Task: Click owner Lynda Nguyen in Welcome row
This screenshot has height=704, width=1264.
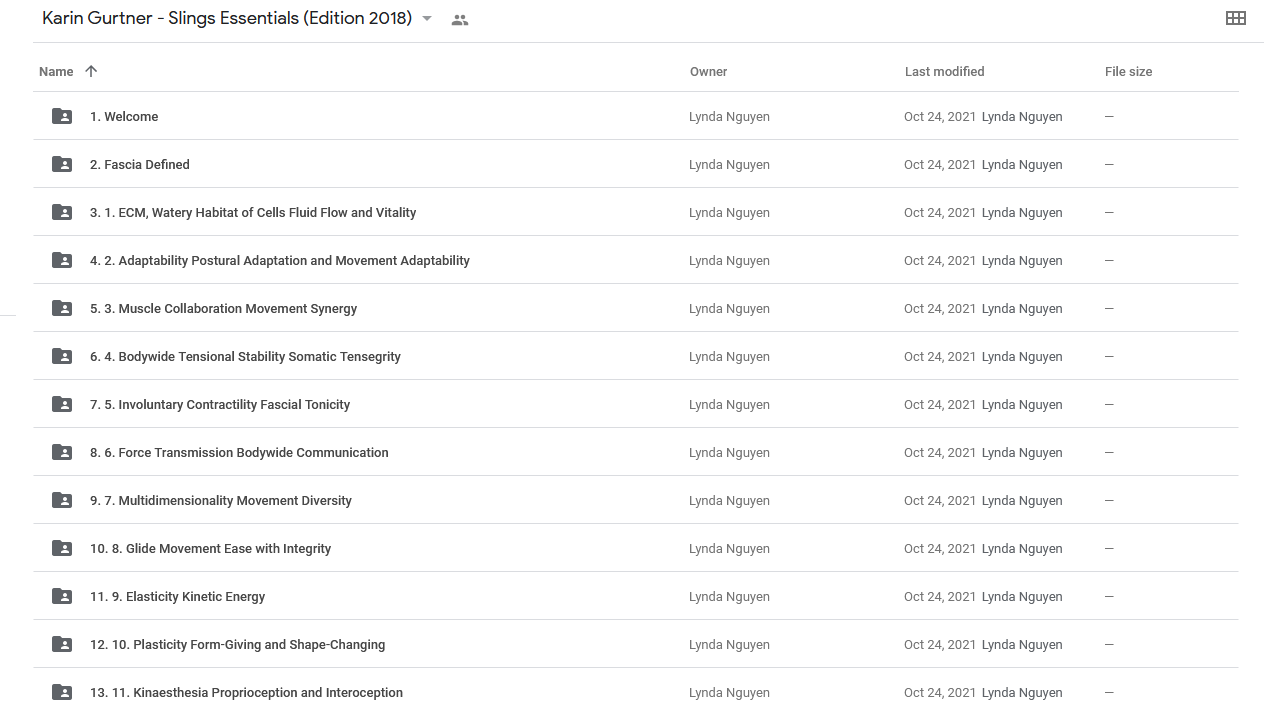Action: click(729, 117)
